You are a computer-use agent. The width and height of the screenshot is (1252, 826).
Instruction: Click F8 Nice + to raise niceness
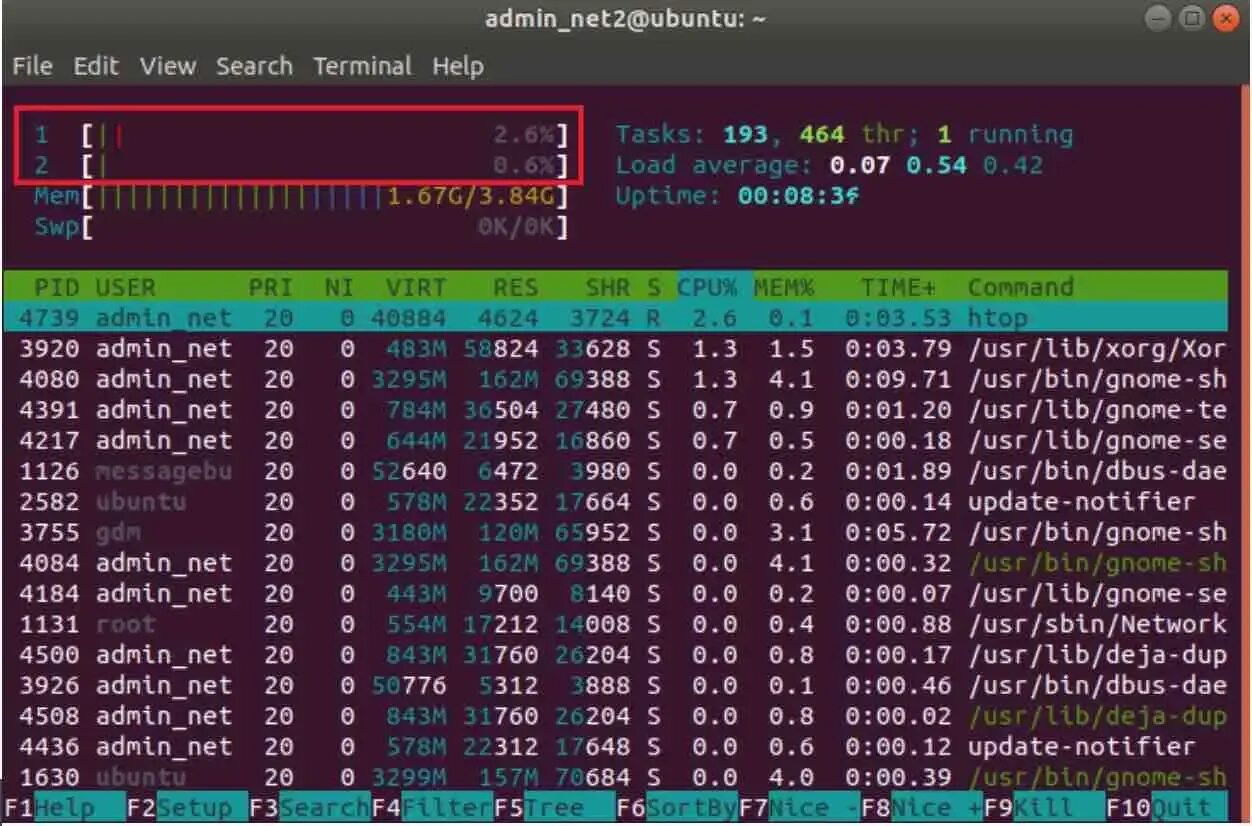[x=921, y=808]
